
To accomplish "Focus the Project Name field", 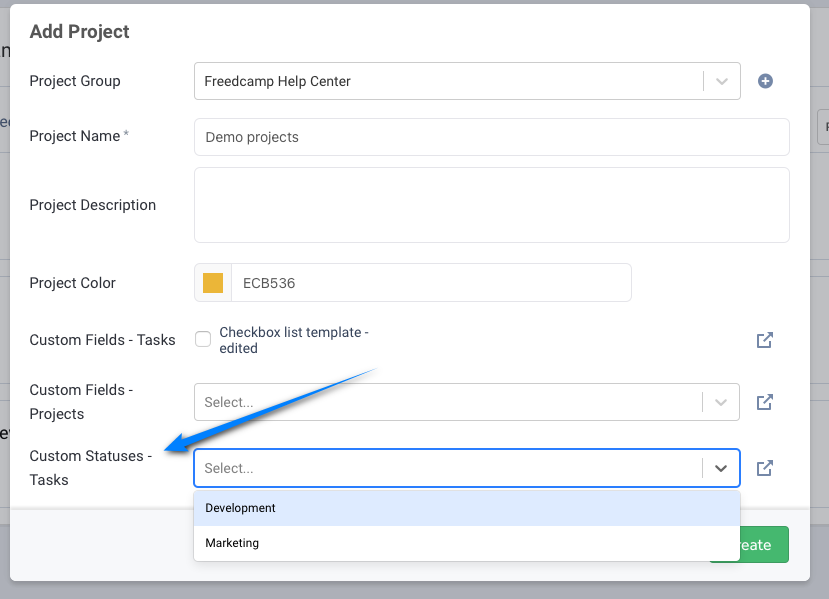I will (491, 137).
